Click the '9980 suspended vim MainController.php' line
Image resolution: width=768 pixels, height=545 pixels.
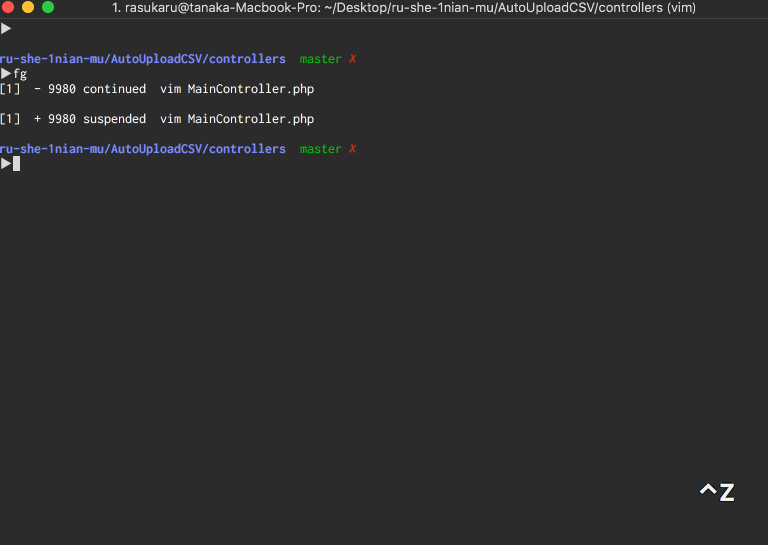157,119
